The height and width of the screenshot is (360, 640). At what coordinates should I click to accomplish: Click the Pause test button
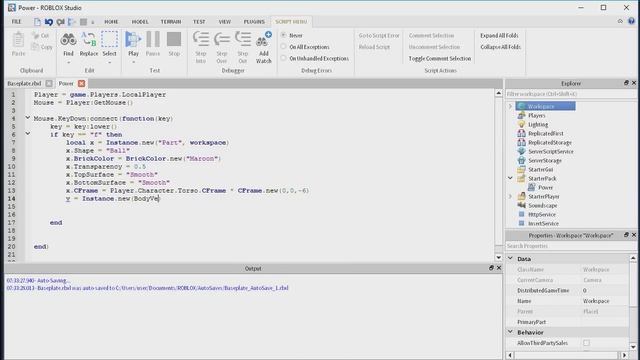point(153,40)
